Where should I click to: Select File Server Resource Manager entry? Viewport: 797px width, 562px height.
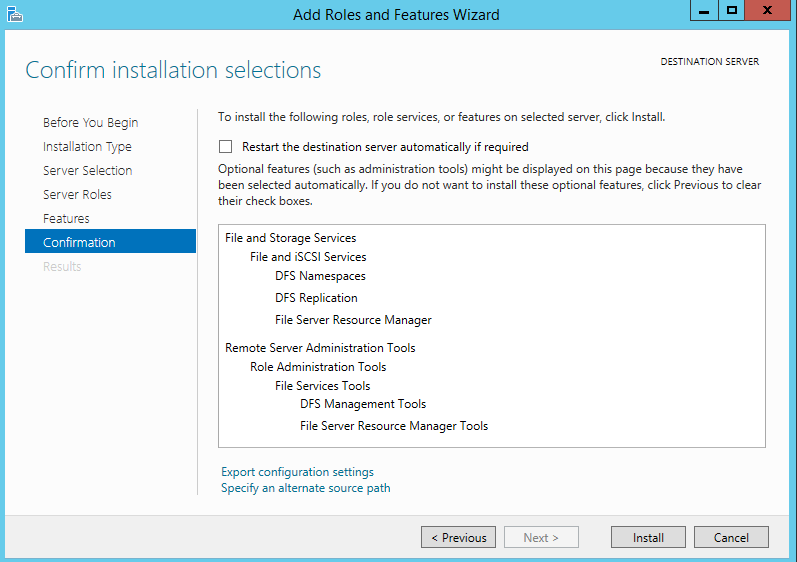click(x=353, y=320)
